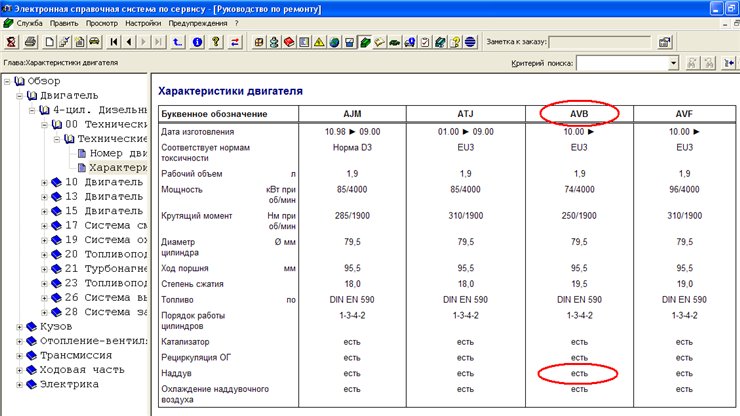
Task: Click the 96/4000 power value
Action: [x=684, y=189]
